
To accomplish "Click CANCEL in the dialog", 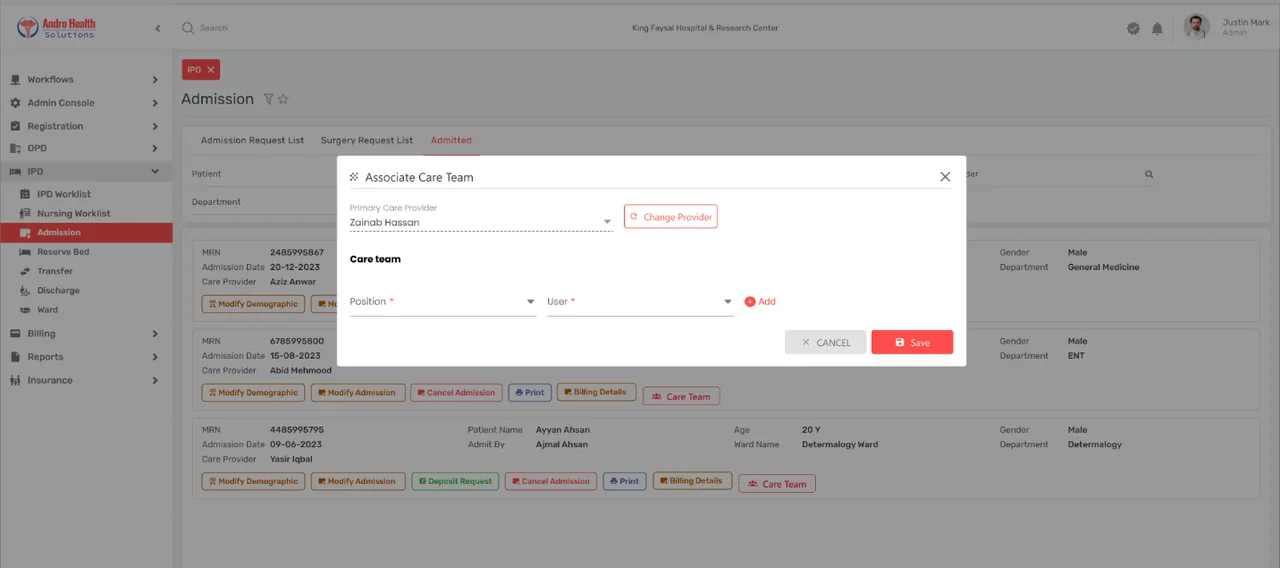I will coord(825,342).
